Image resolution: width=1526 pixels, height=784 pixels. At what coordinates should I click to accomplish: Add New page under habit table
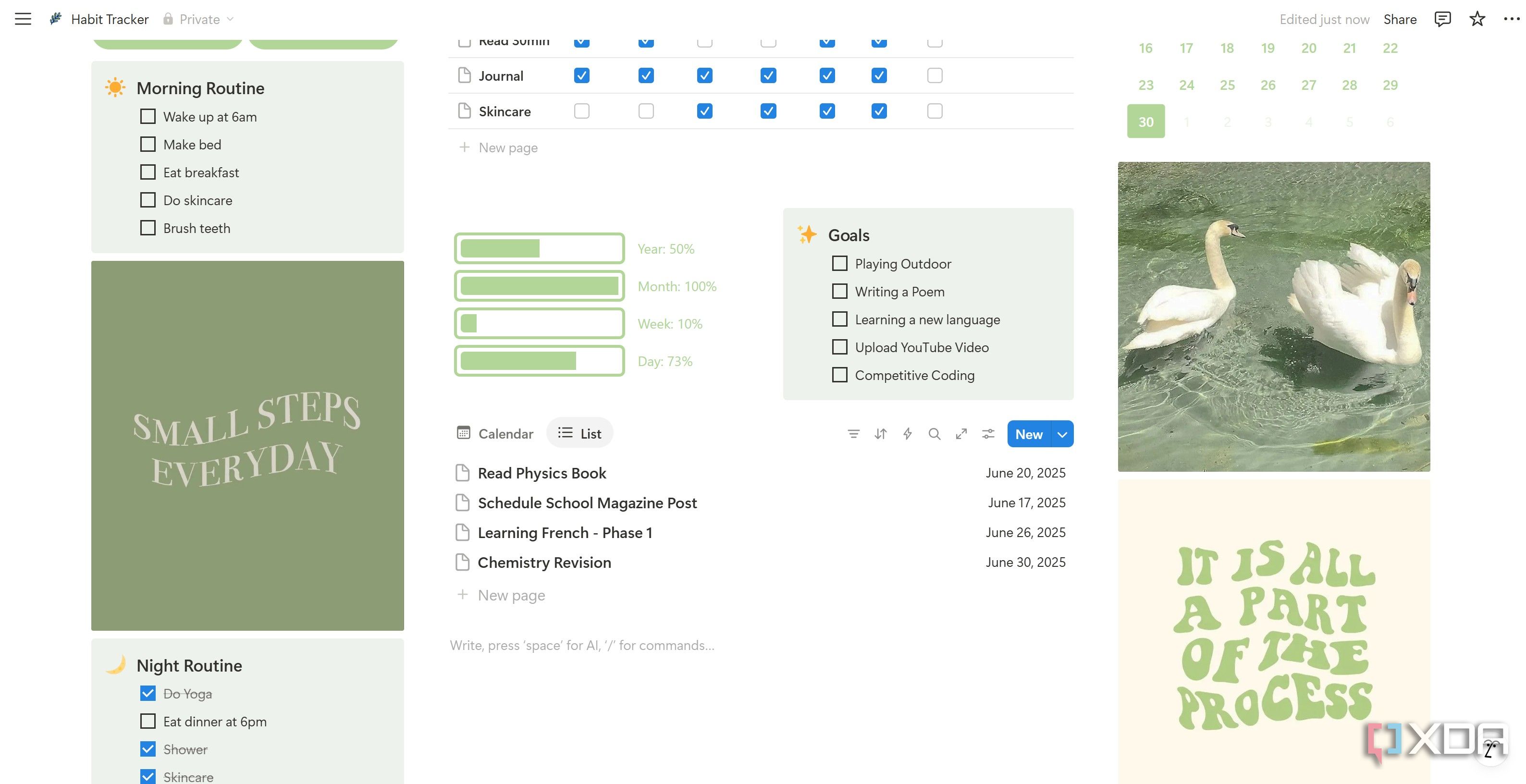[x=498, y=147]
